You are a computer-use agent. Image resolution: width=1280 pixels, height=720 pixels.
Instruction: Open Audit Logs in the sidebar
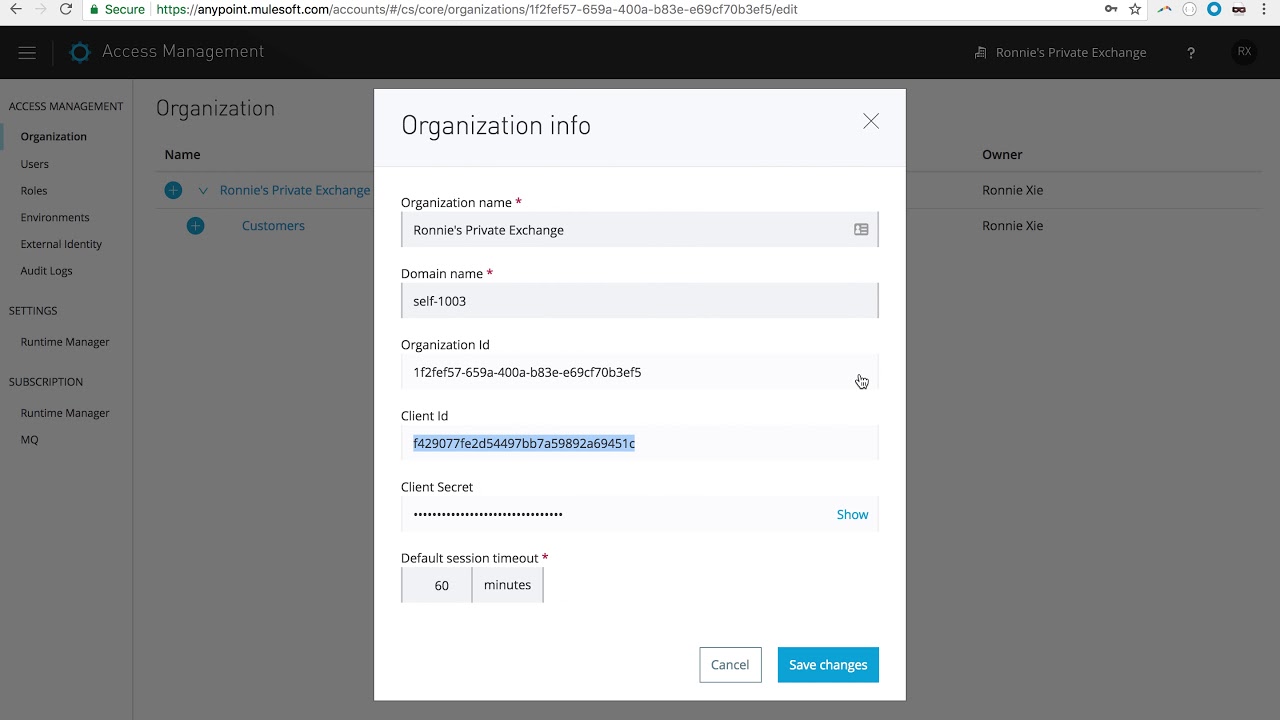tap(47, 271)
